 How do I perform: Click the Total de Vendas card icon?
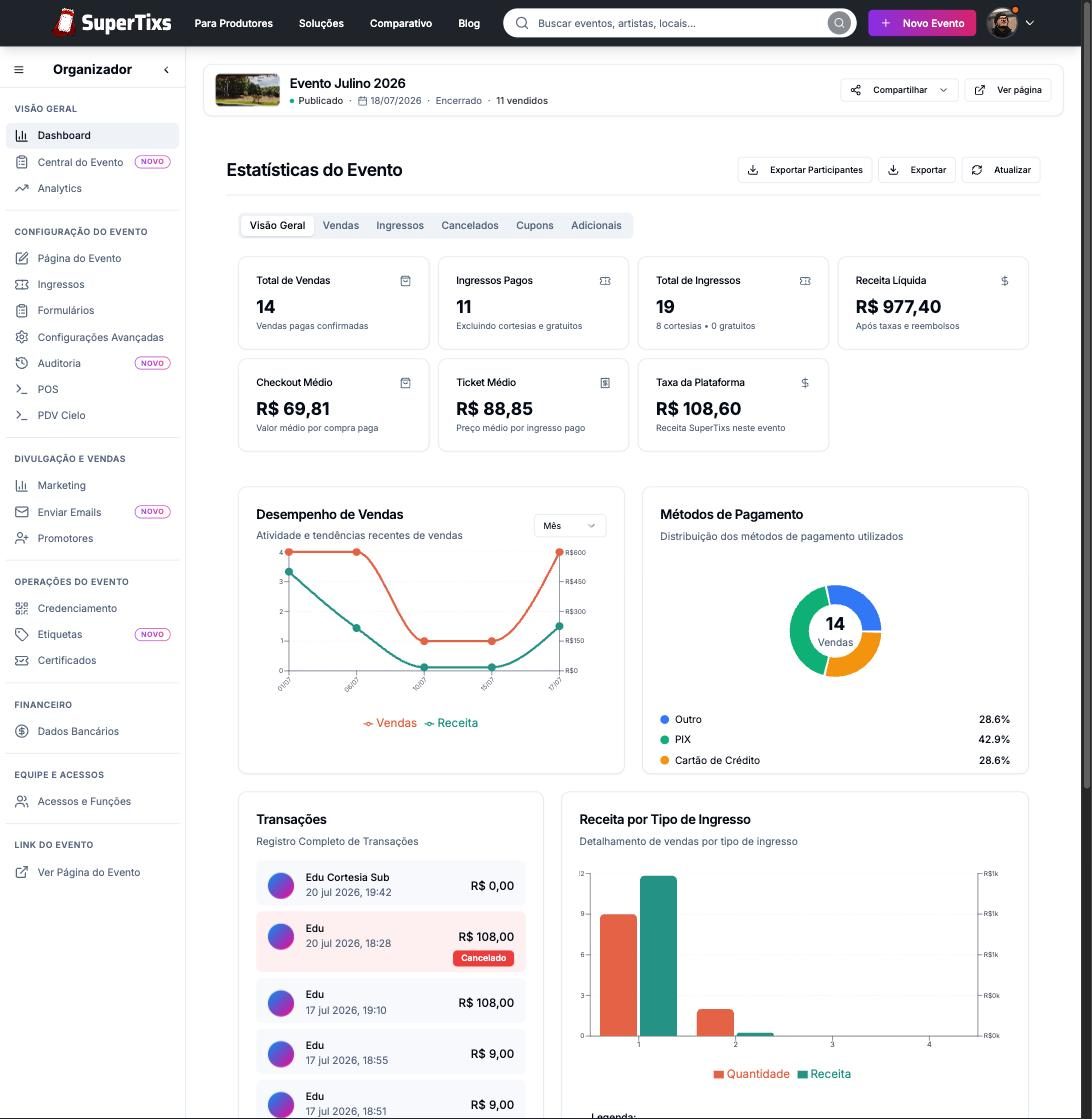(405, 281)
